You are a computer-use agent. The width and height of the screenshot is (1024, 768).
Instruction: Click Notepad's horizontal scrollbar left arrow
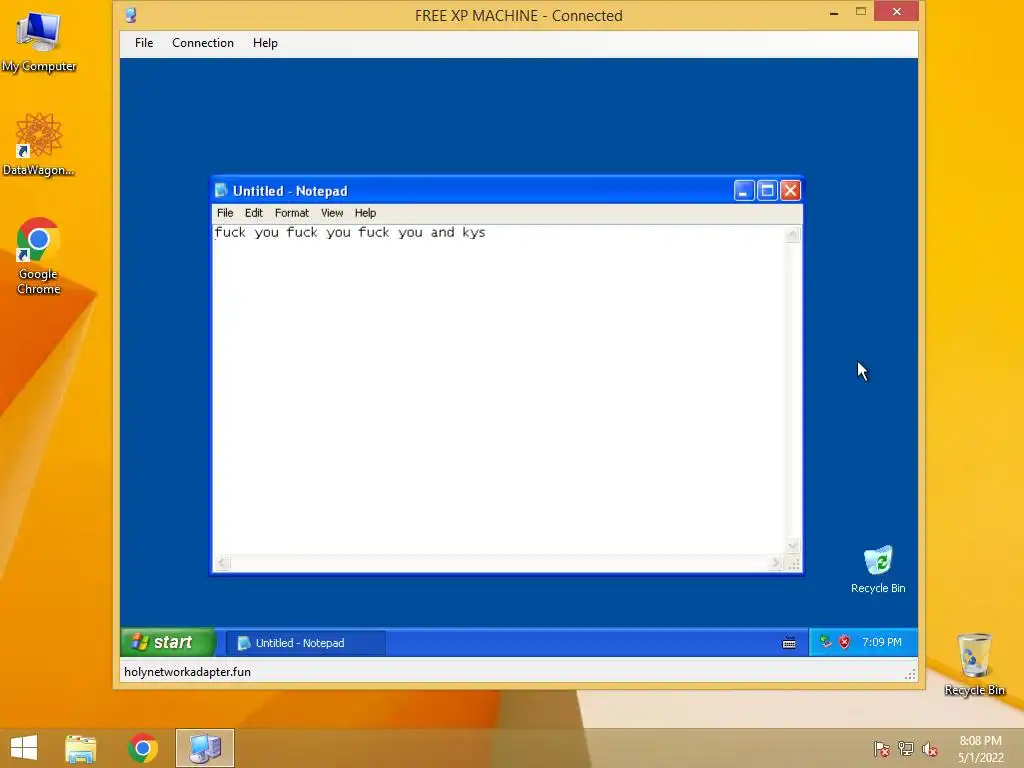click(x=222, y=563)
